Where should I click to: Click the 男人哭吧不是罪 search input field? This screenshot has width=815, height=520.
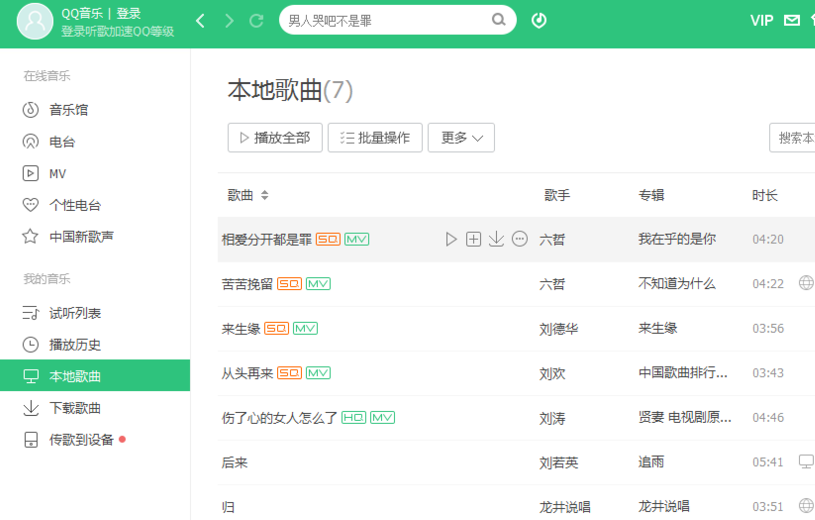385,20
